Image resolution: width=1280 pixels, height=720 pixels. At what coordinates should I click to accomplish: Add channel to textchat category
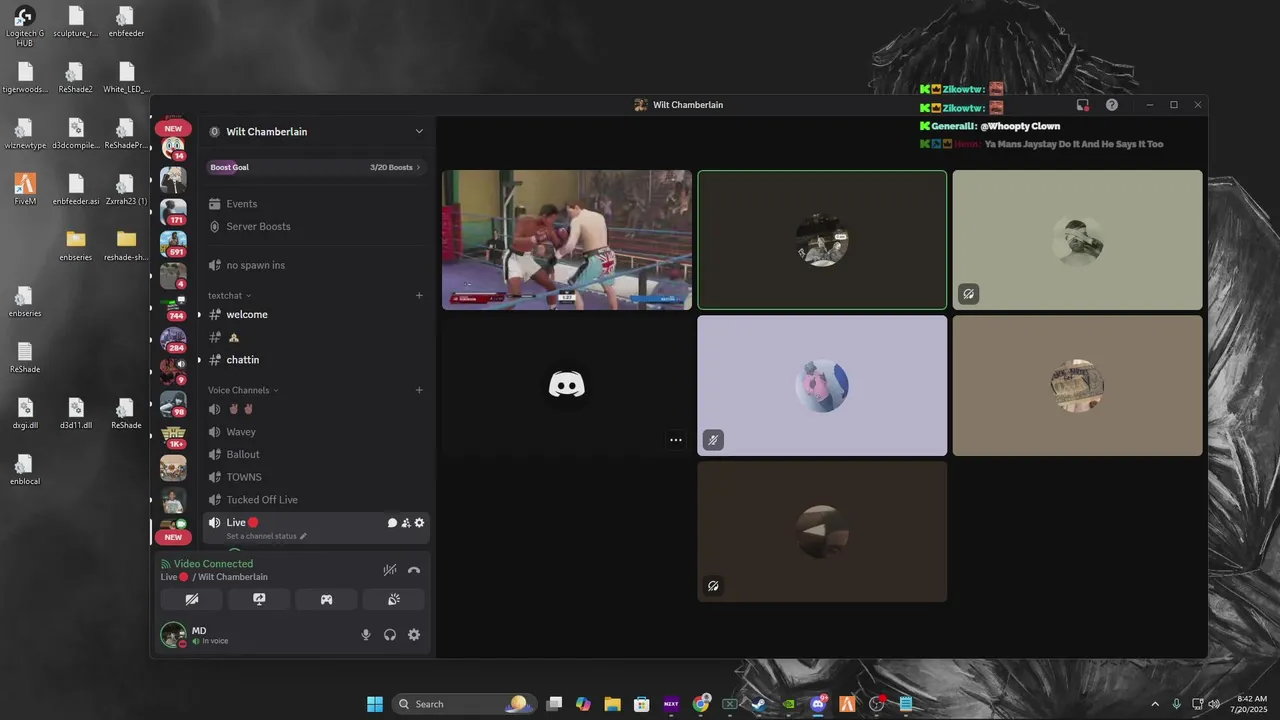(x=419, y=295)
